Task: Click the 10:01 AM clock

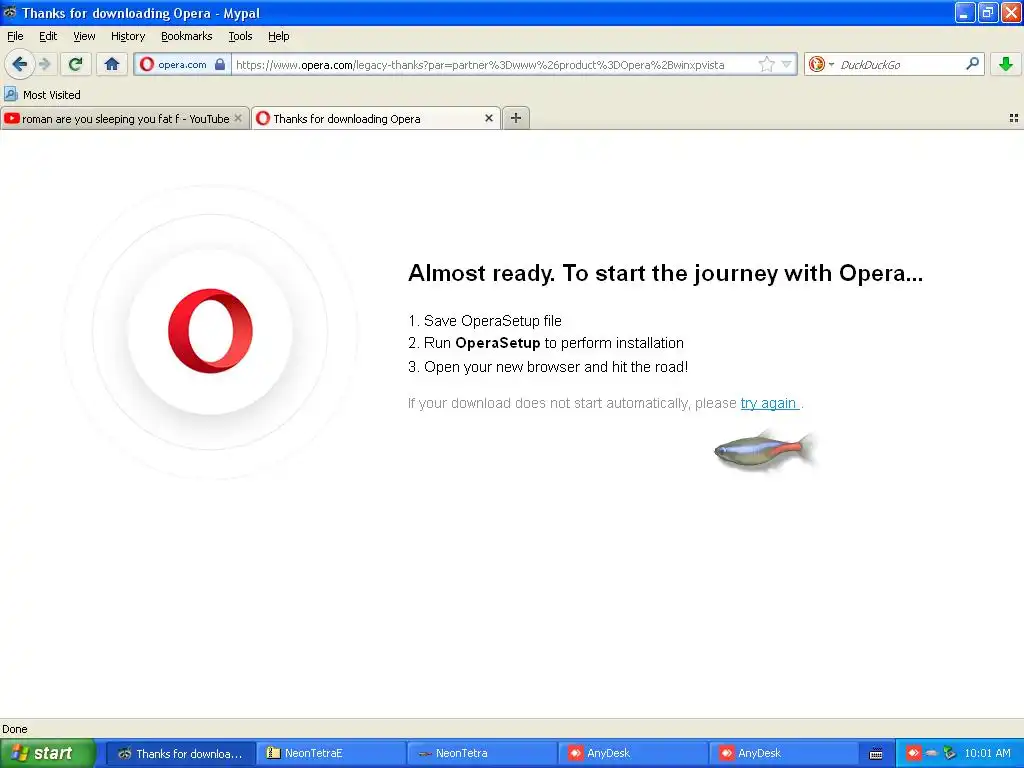Action: pyautogui.click(x=987, y=753)
